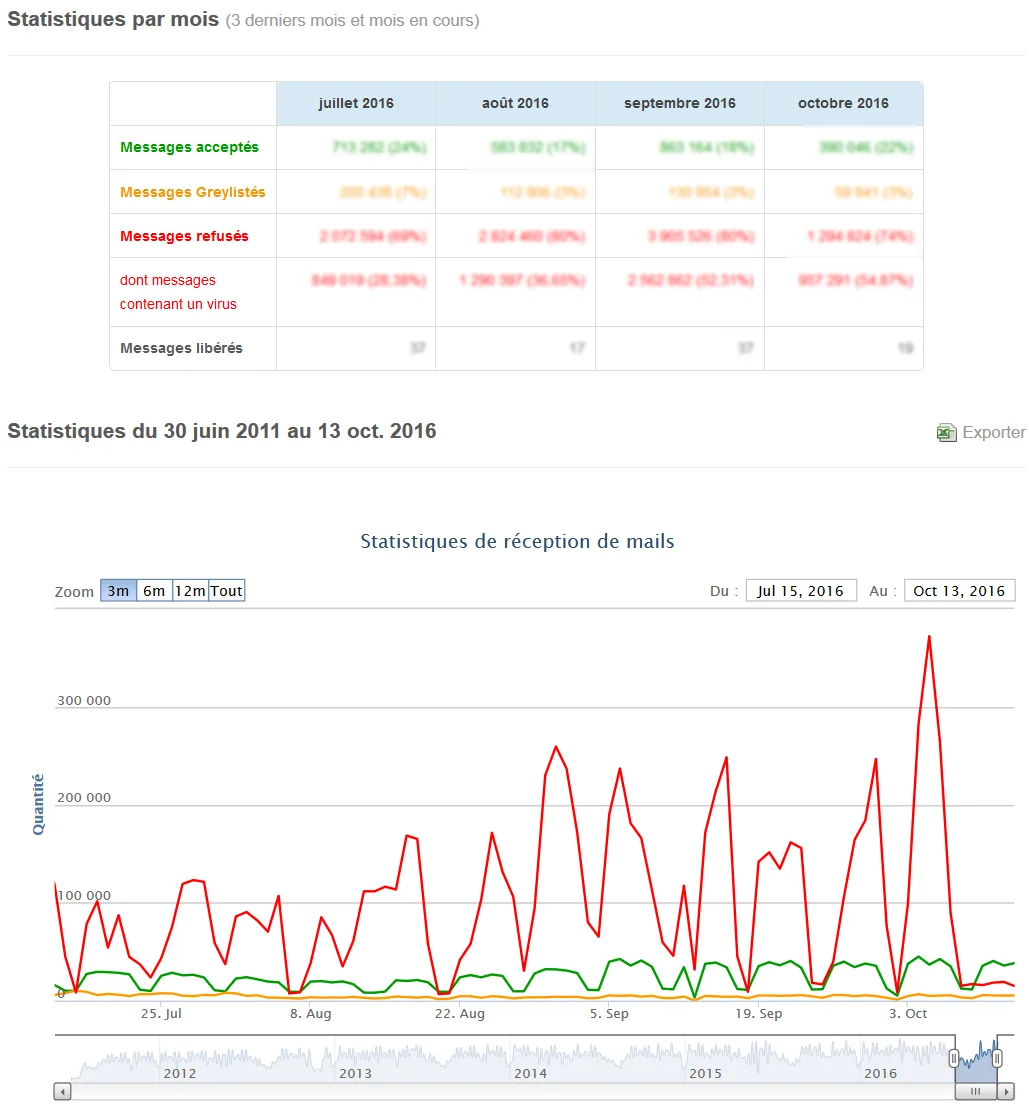Open the Exporter link

pos(993,432)
